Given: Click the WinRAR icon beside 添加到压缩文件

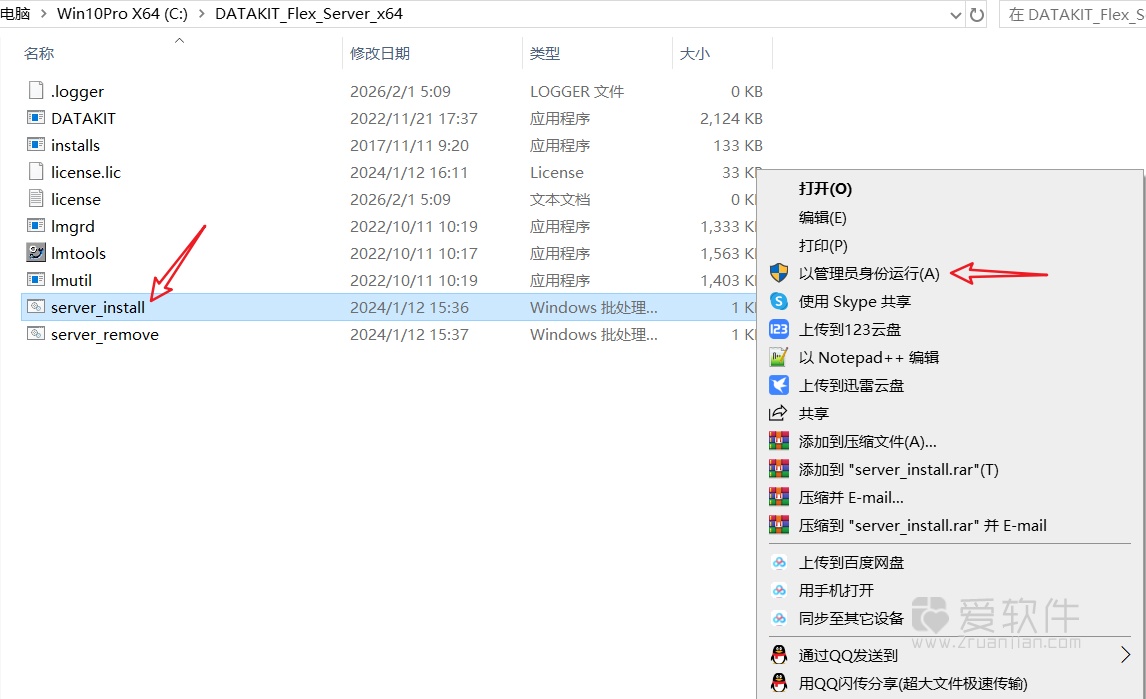Looking at the screenshot, I should [779, 441].
